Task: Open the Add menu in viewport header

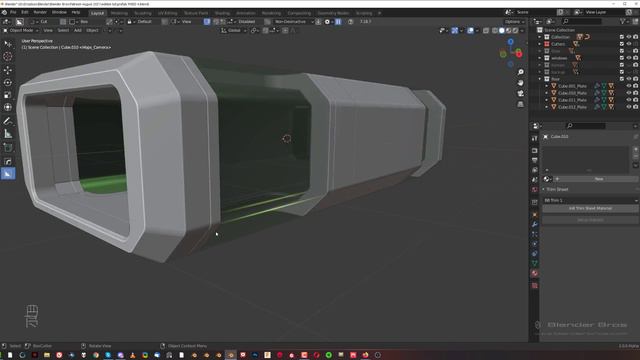Action: (78, 30)
